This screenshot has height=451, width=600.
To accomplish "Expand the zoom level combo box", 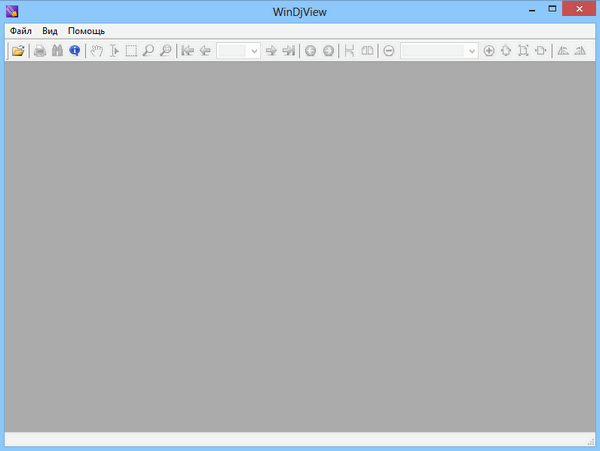I will (472, 51).
